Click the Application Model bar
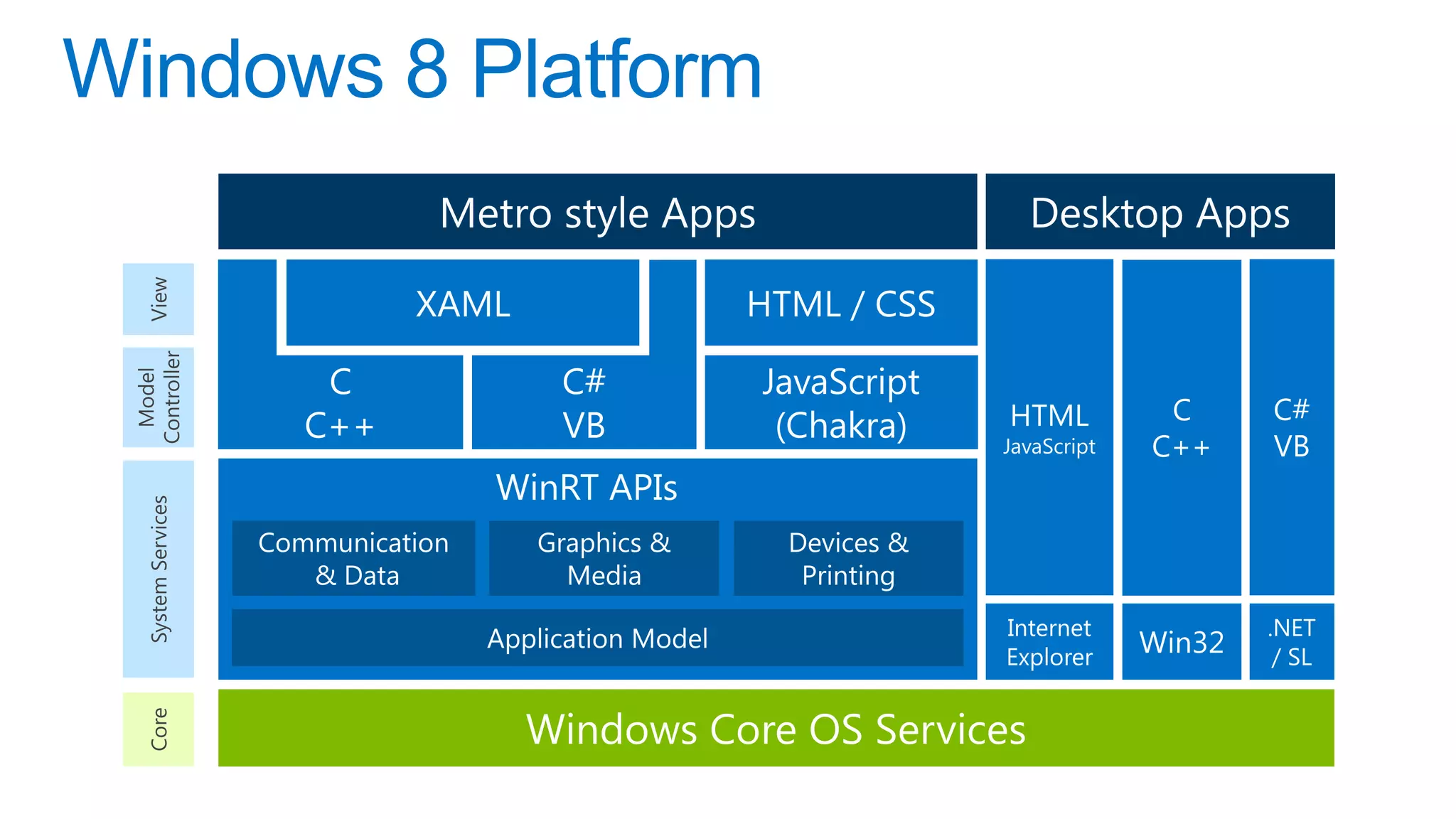 [597, 638]
